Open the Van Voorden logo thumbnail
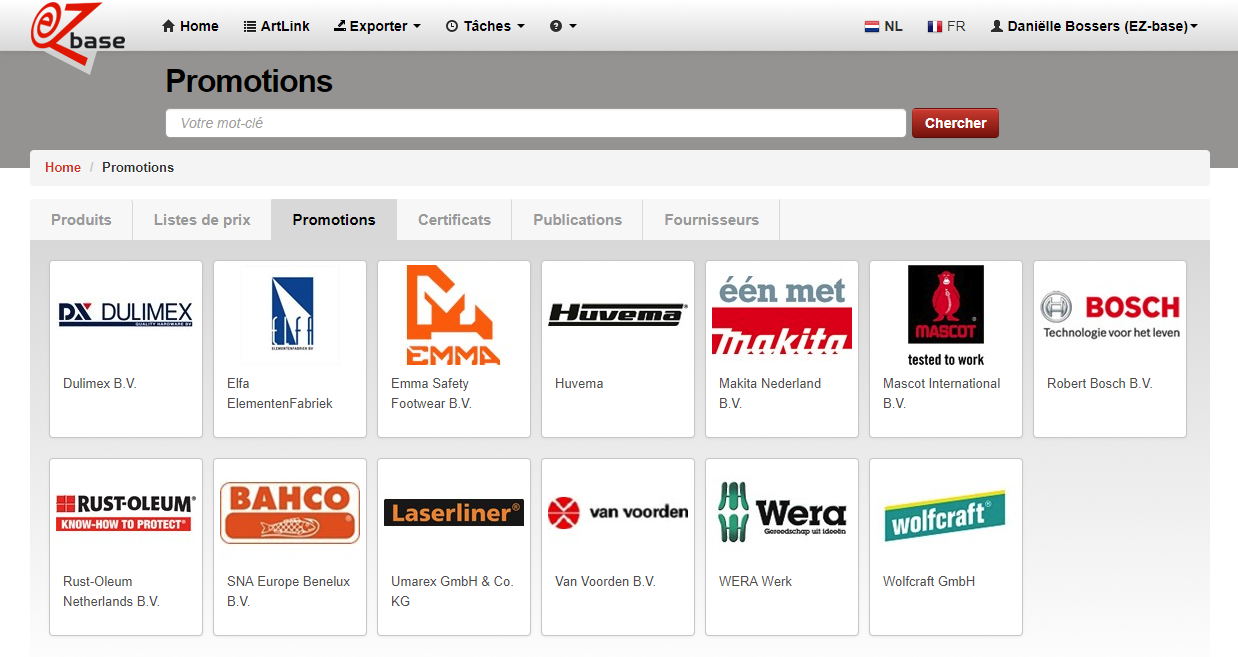 (618, 513)
